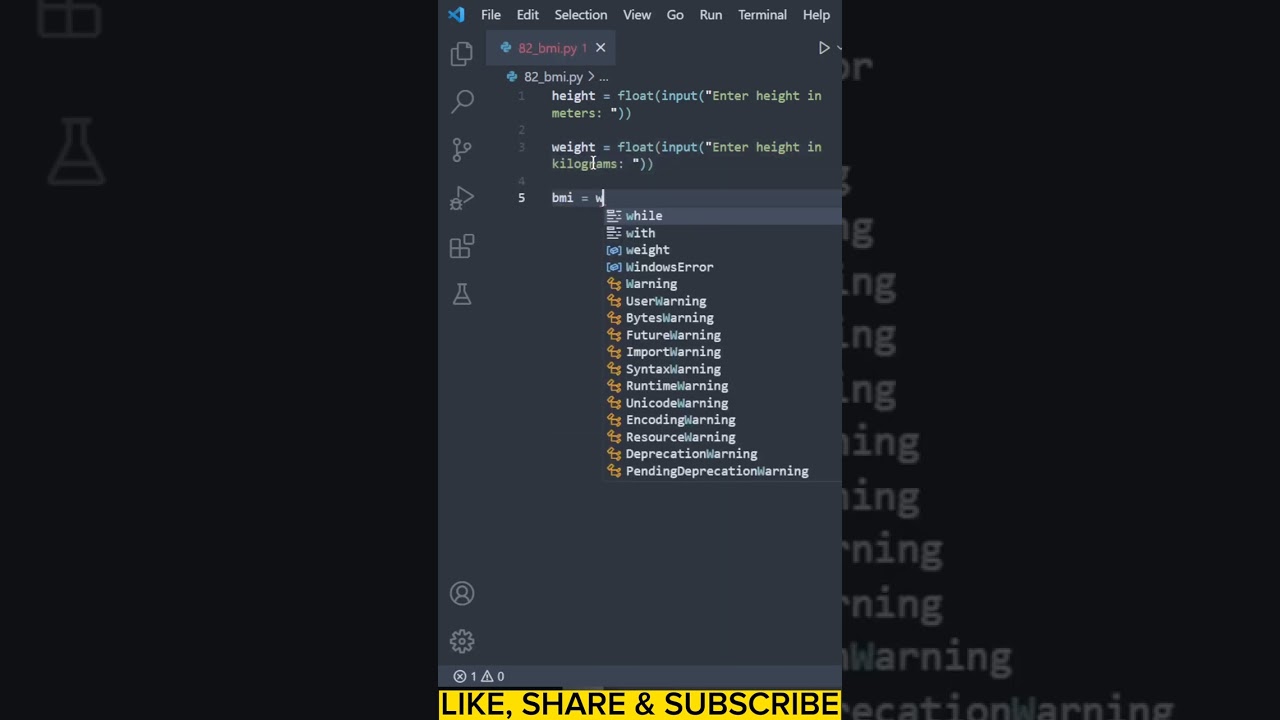Choose the ResourceWarning suggestion
The height and width of the screenshot is (720, 1280).
722,437
